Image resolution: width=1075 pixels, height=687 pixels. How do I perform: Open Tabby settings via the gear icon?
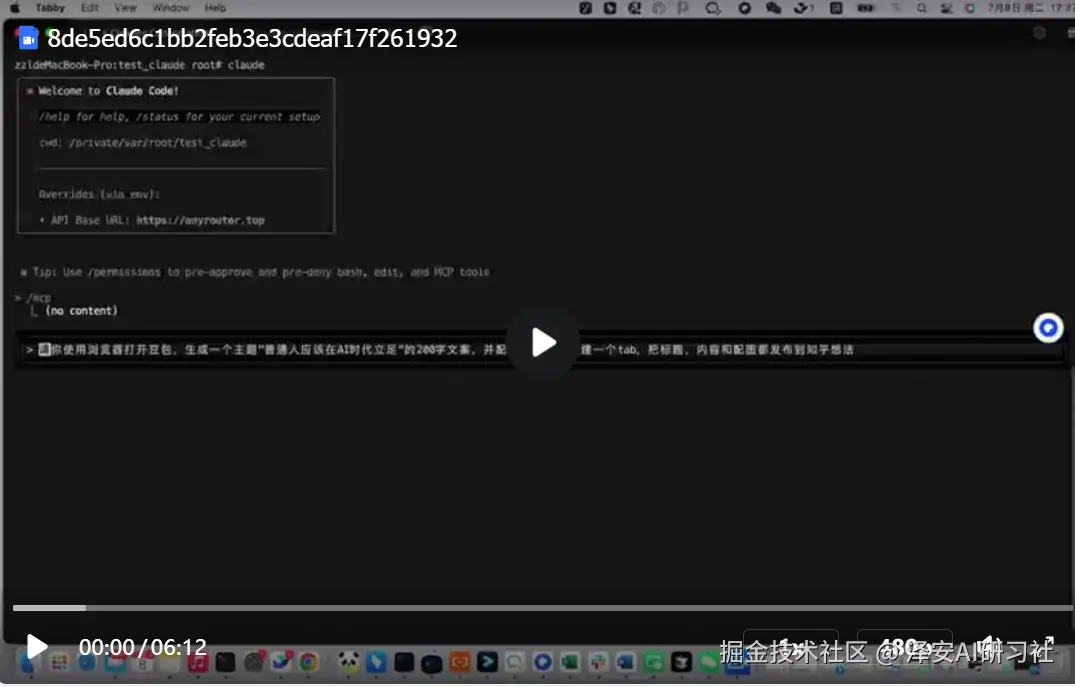(x=1039, y=32)
